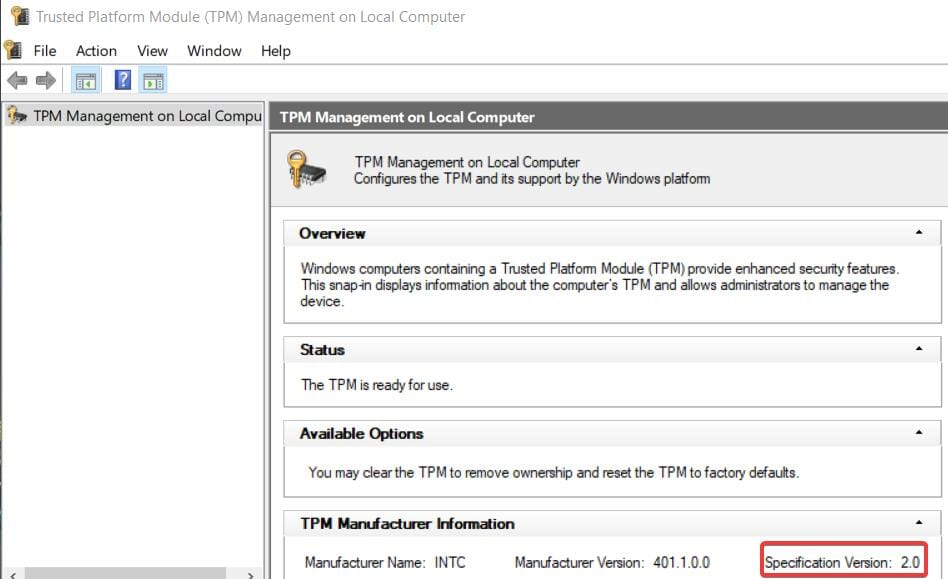Viewport: 948px width, 579px height.
Task: Open the View menu
Action: pyautogui.click(x=152, y=50)
